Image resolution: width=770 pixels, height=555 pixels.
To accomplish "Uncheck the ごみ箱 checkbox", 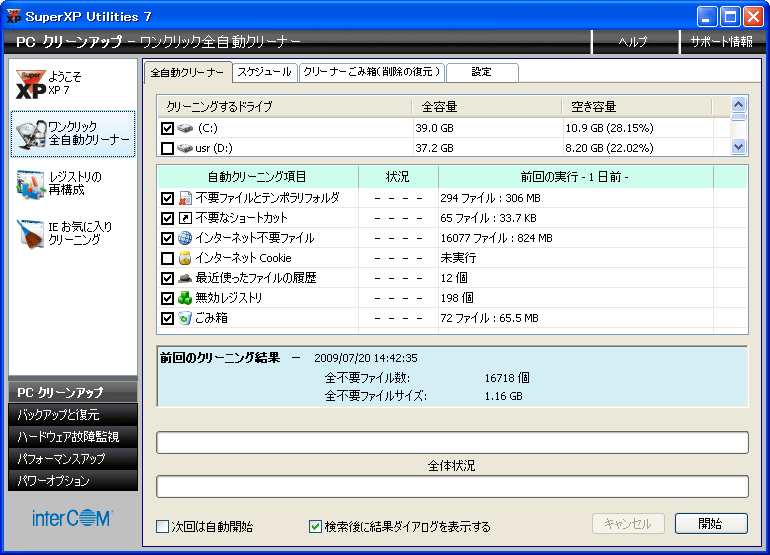I will pos(167,318).
